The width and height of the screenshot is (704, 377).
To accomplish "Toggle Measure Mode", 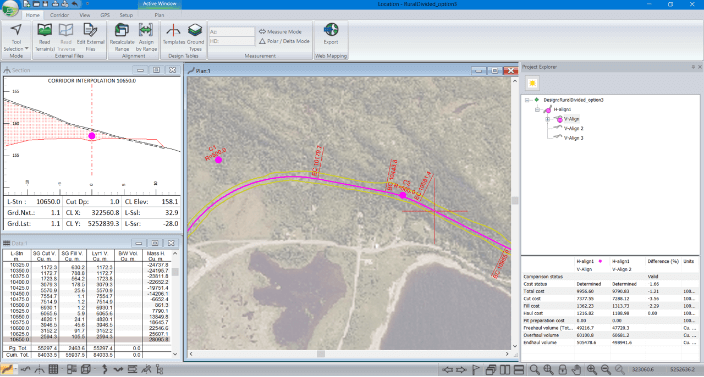I will point(280,32).
